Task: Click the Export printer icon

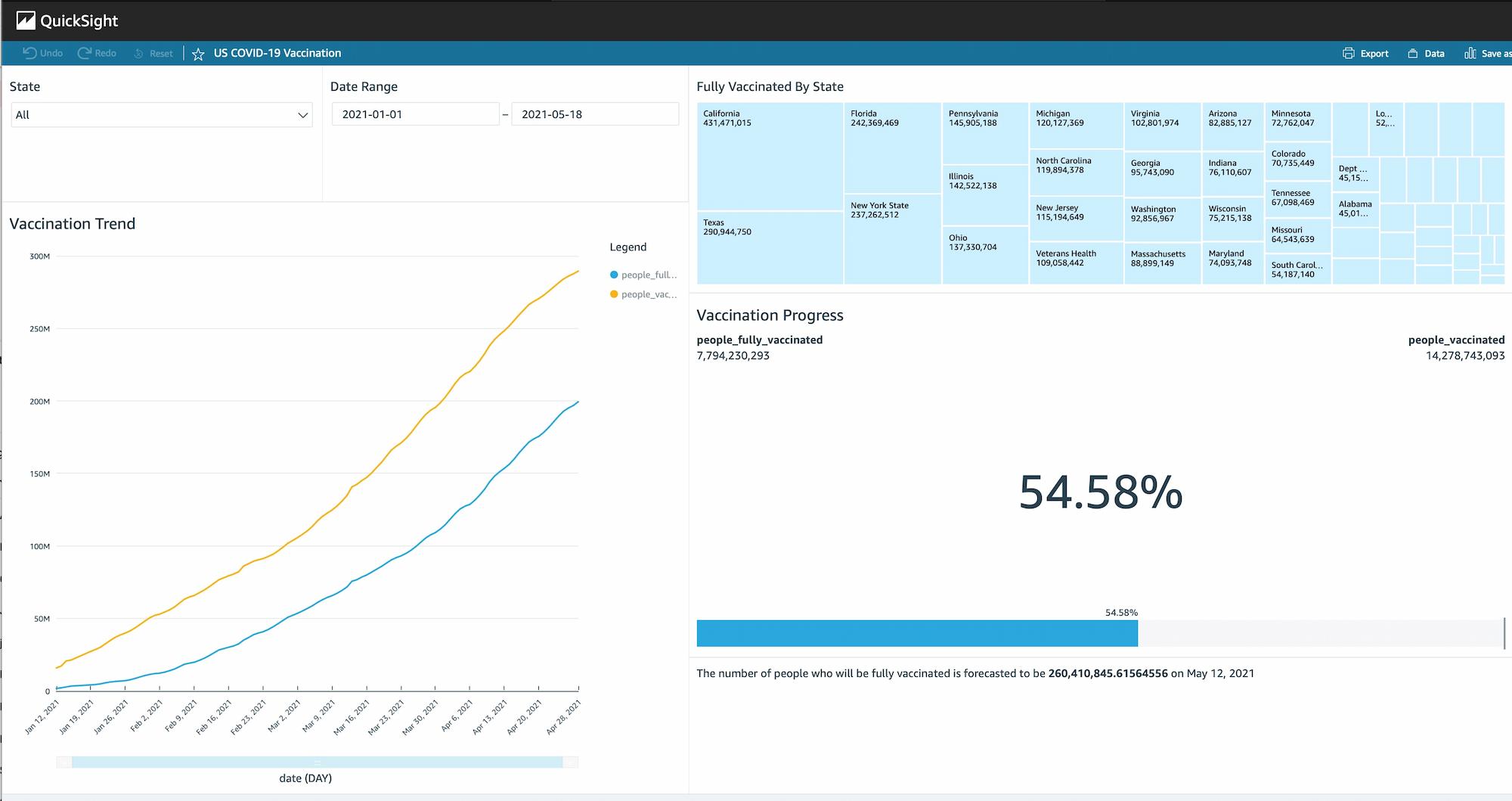Action: pyautogui.click(x=1348, y=53)
